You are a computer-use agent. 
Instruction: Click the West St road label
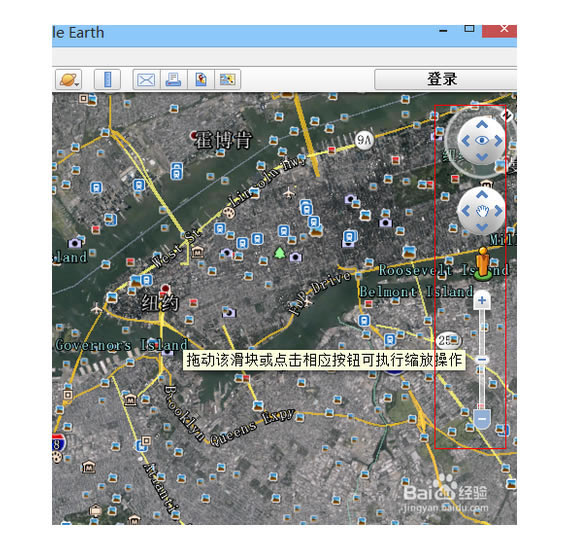click(176, 248)
